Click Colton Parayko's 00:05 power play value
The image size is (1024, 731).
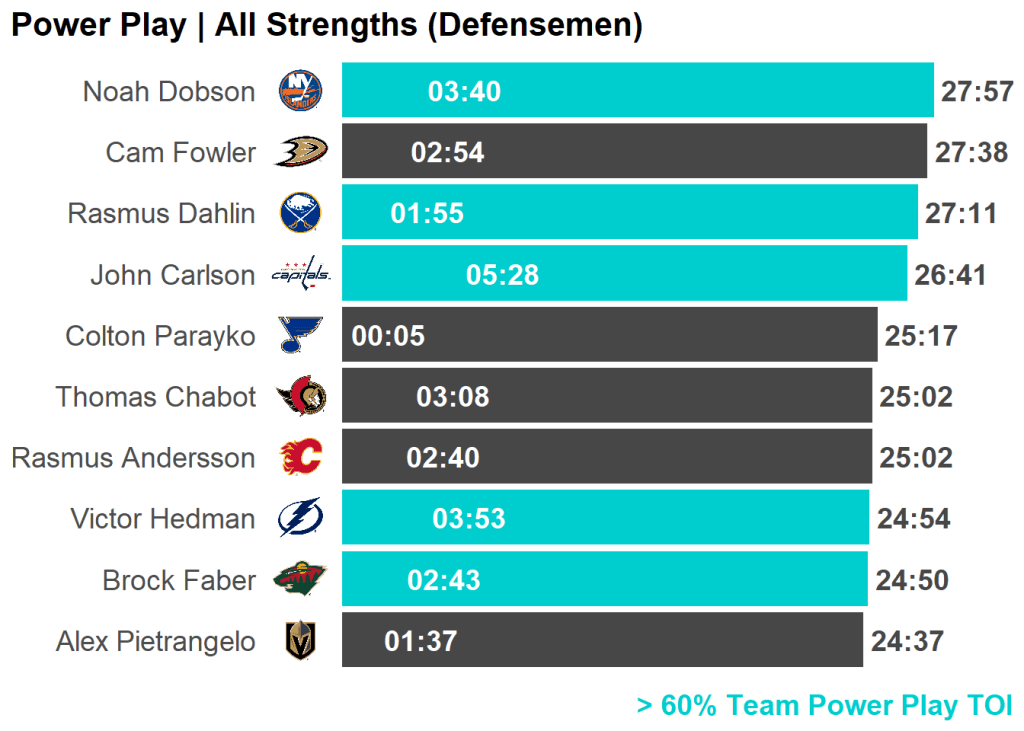(388, 336)
